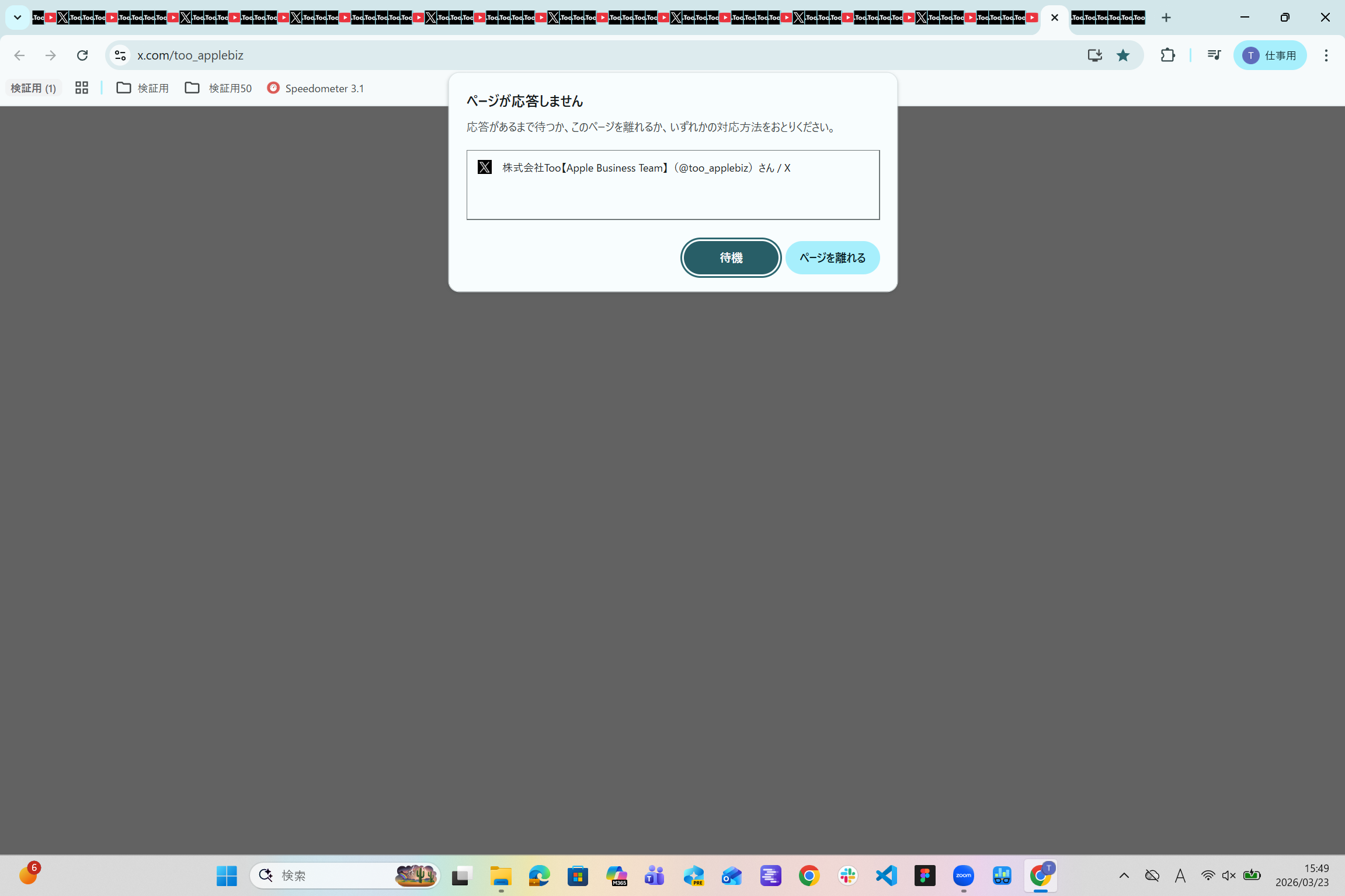This screenshot has width=1345, height=896.
Task: Expand the tab search dropdown arrow
Action: point(18,18)
